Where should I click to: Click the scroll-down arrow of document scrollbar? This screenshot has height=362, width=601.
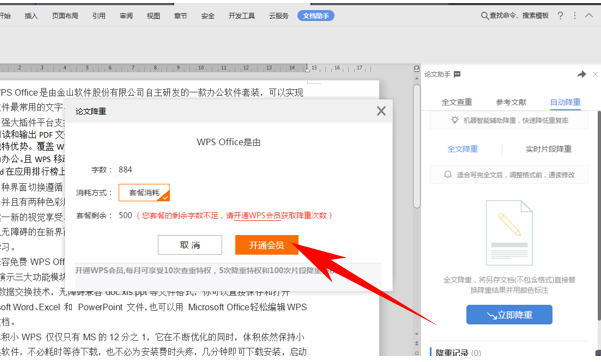pyautogui.click(x=417, y=334)
